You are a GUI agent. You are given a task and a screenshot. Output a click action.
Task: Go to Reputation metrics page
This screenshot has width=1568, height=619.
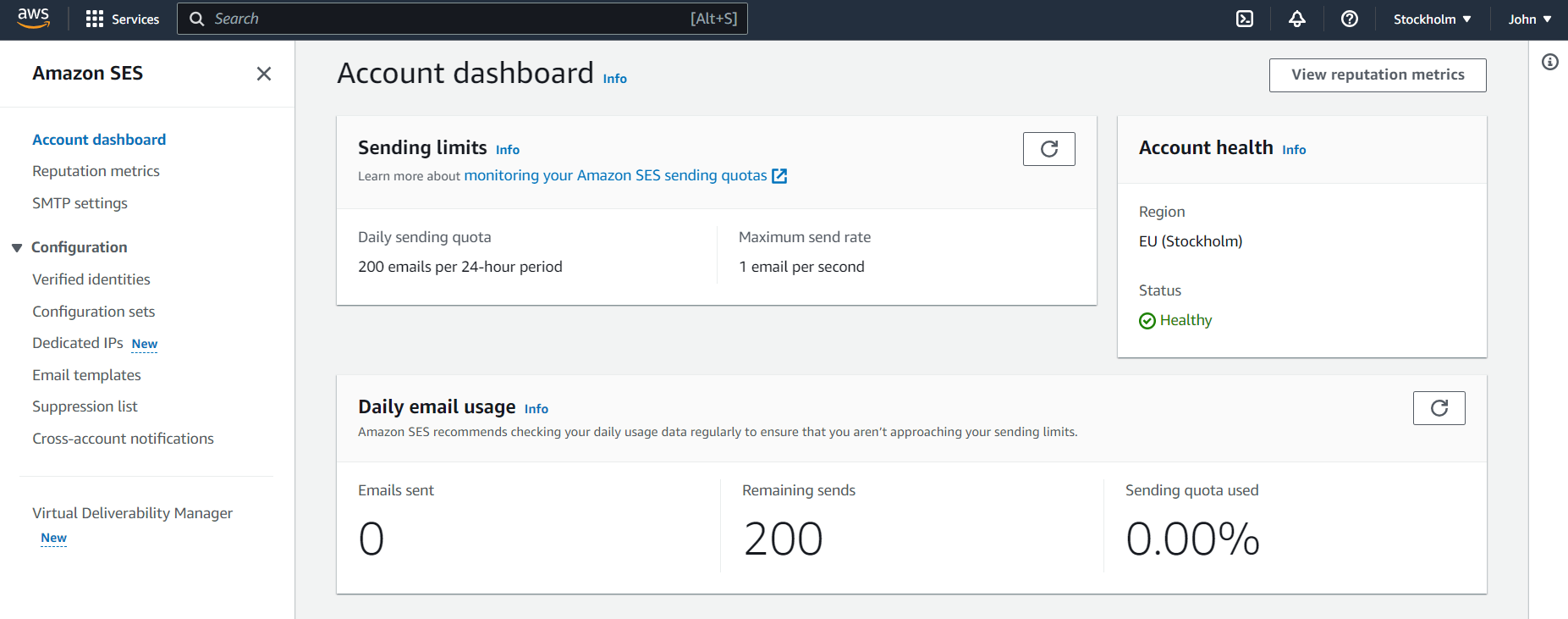pos(96,170)
